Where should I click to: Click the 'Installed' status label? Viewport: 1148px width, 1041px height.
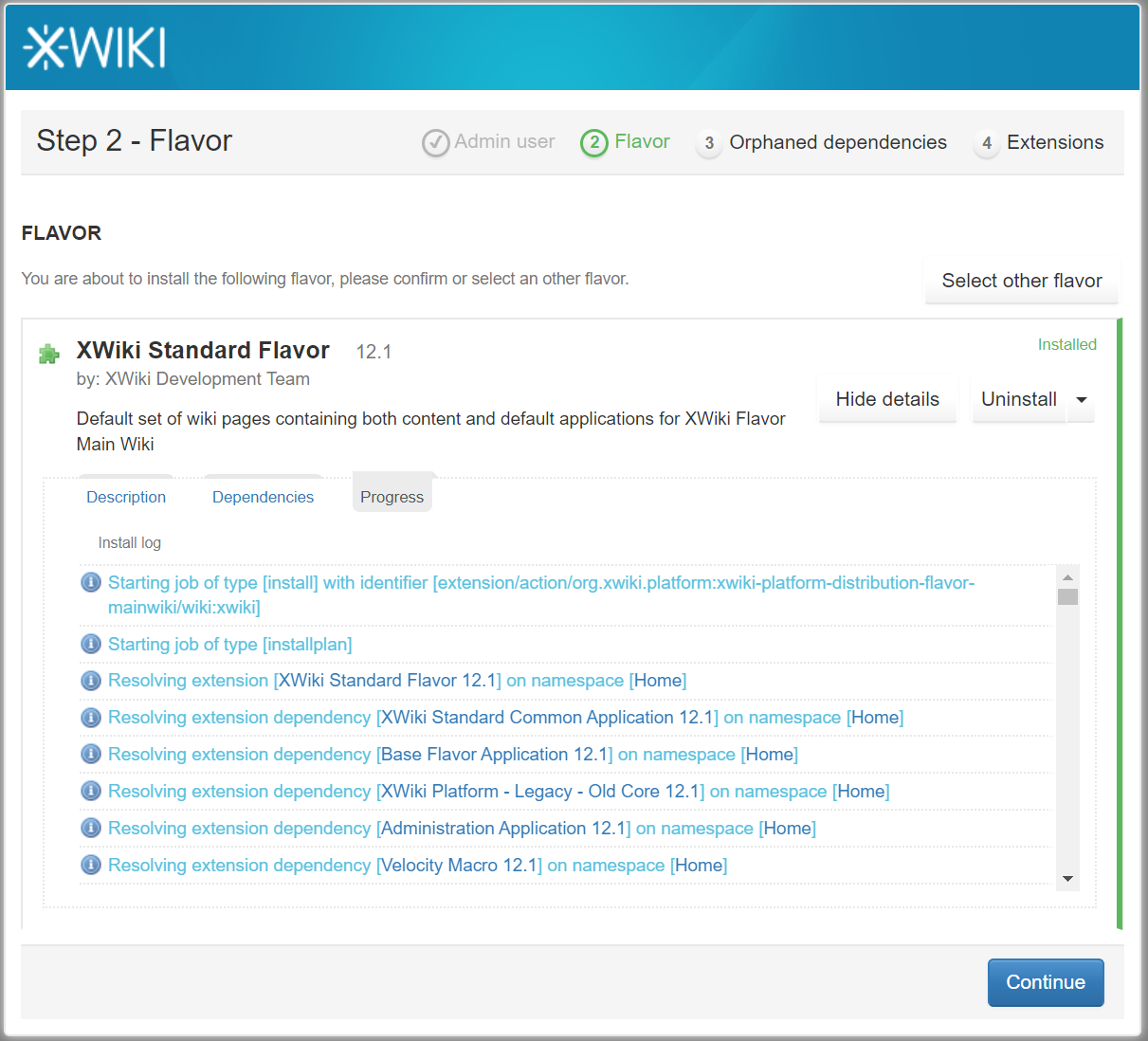click(1067, 344)
